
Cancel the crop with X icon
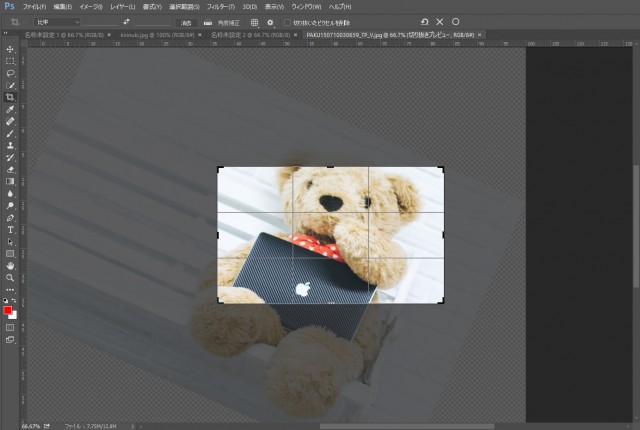tap(440, 21)
